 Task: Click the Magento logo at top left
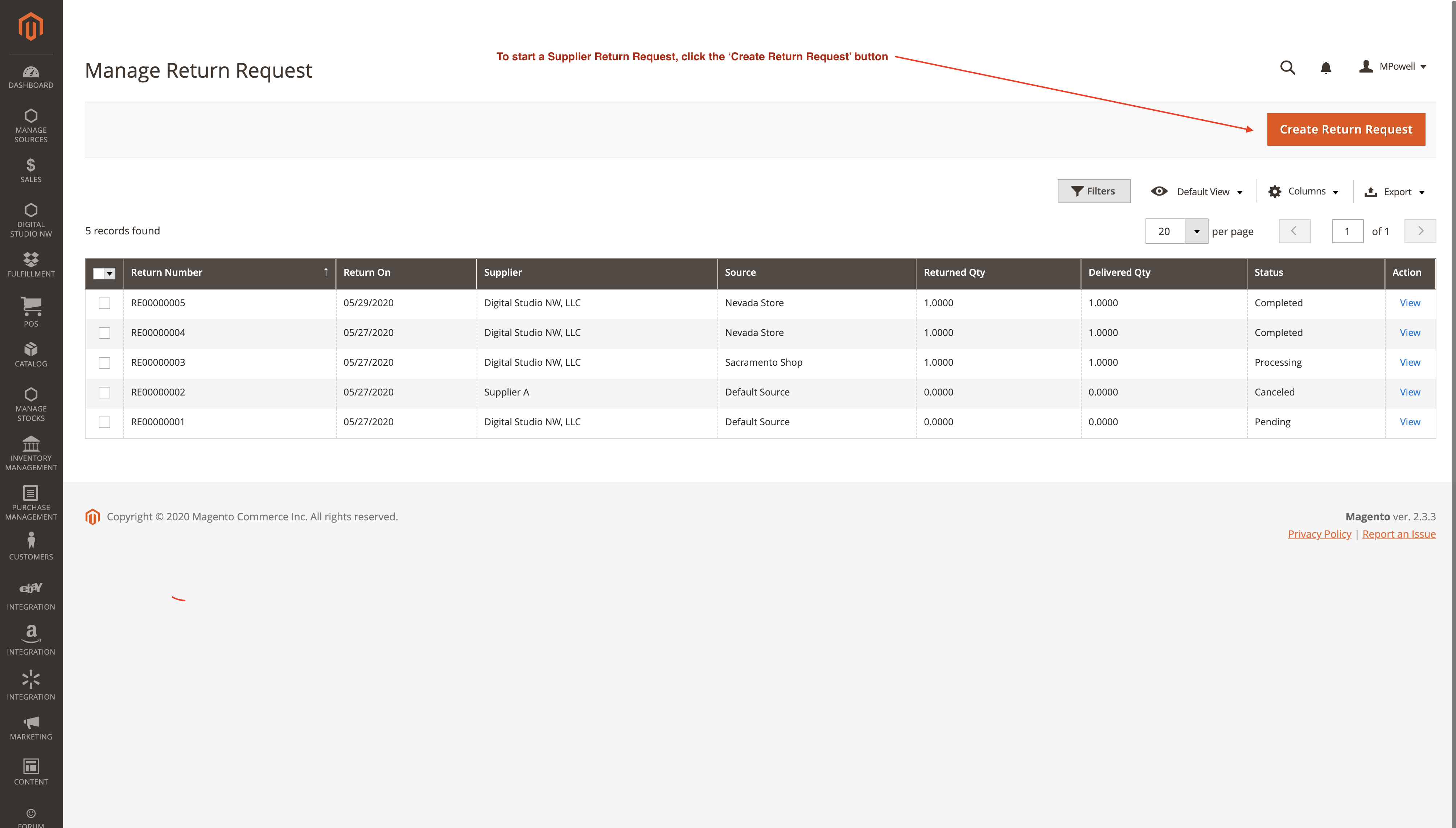pyautogui.click(x=31, y=27)
